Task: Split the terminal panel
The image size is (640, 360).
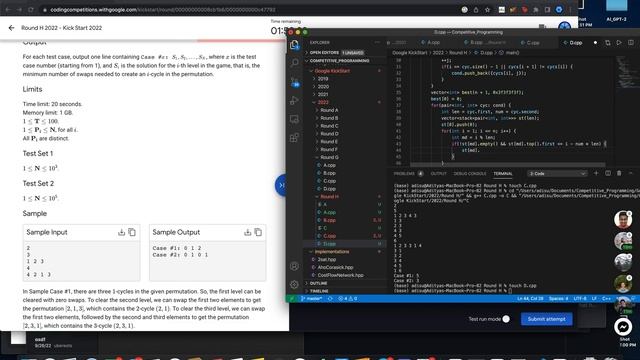Action: click(608, 173)
